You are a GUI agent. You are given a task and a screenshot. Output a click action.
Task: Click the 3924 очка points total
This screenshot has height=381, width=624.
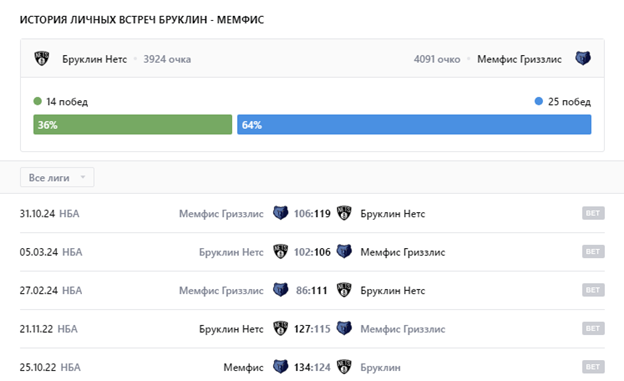point(167,59)
